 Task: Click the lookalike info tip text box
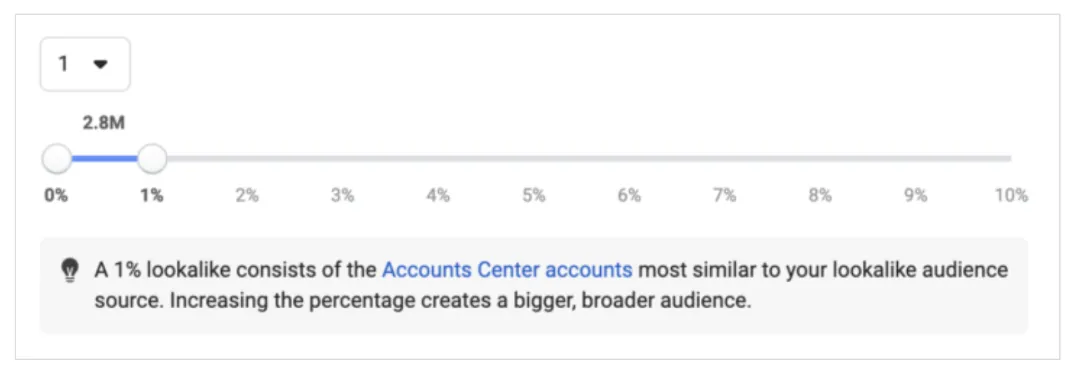(534, 286)
